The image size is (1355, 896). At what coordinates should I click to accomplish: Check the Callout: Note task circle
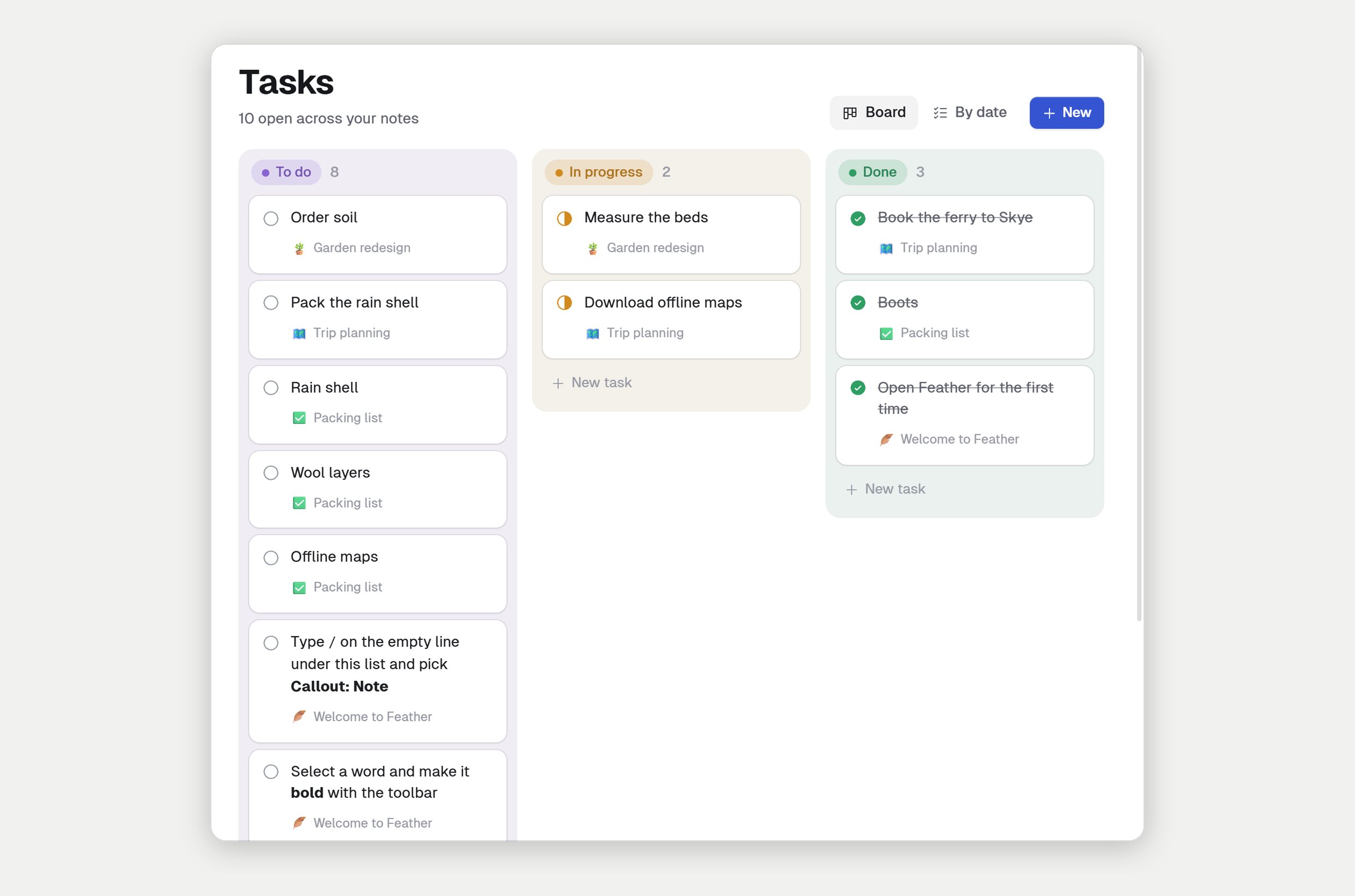pyautogui.click(x=271, y=643)
